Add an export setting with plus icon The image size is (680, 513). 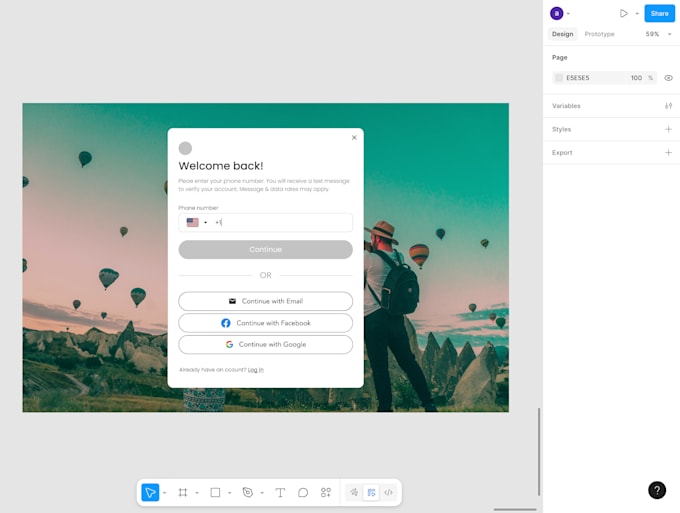668,153
